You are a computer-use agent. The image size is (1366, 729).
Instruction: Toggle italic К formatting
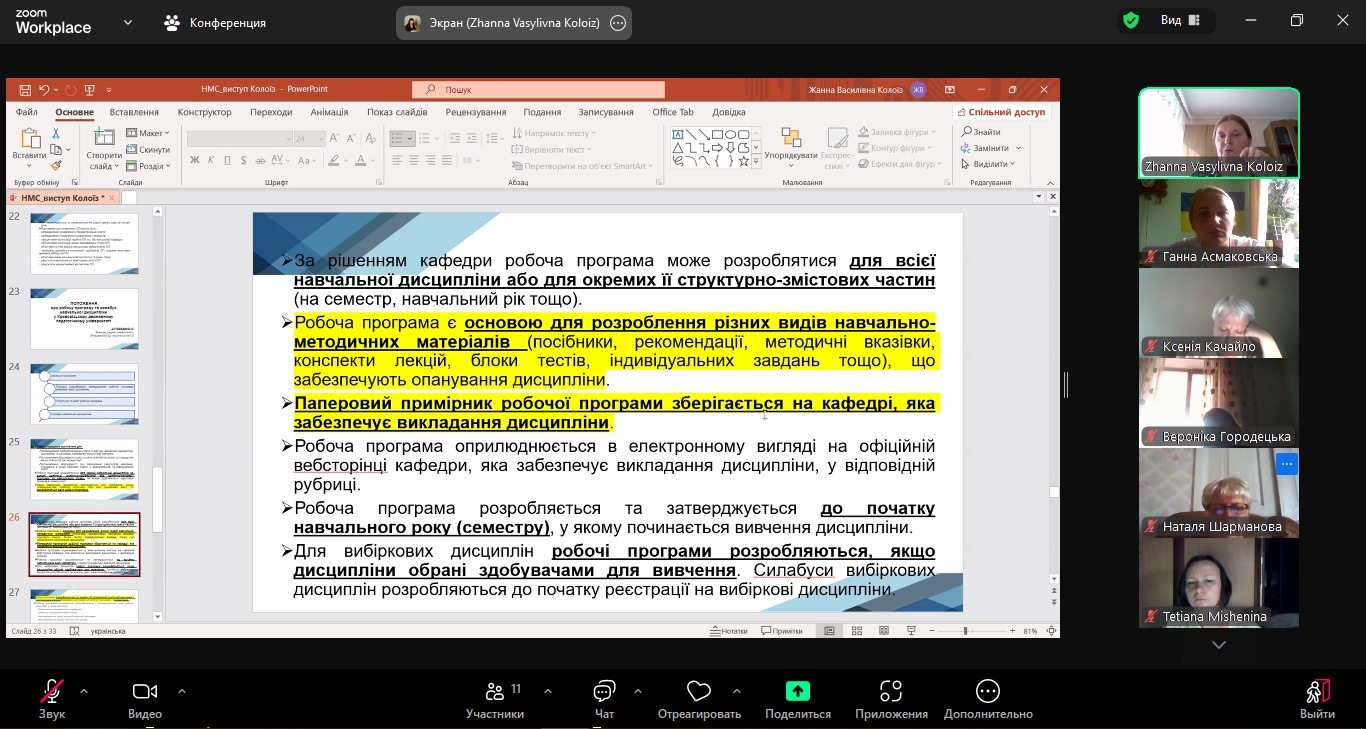tap(210, 160)
